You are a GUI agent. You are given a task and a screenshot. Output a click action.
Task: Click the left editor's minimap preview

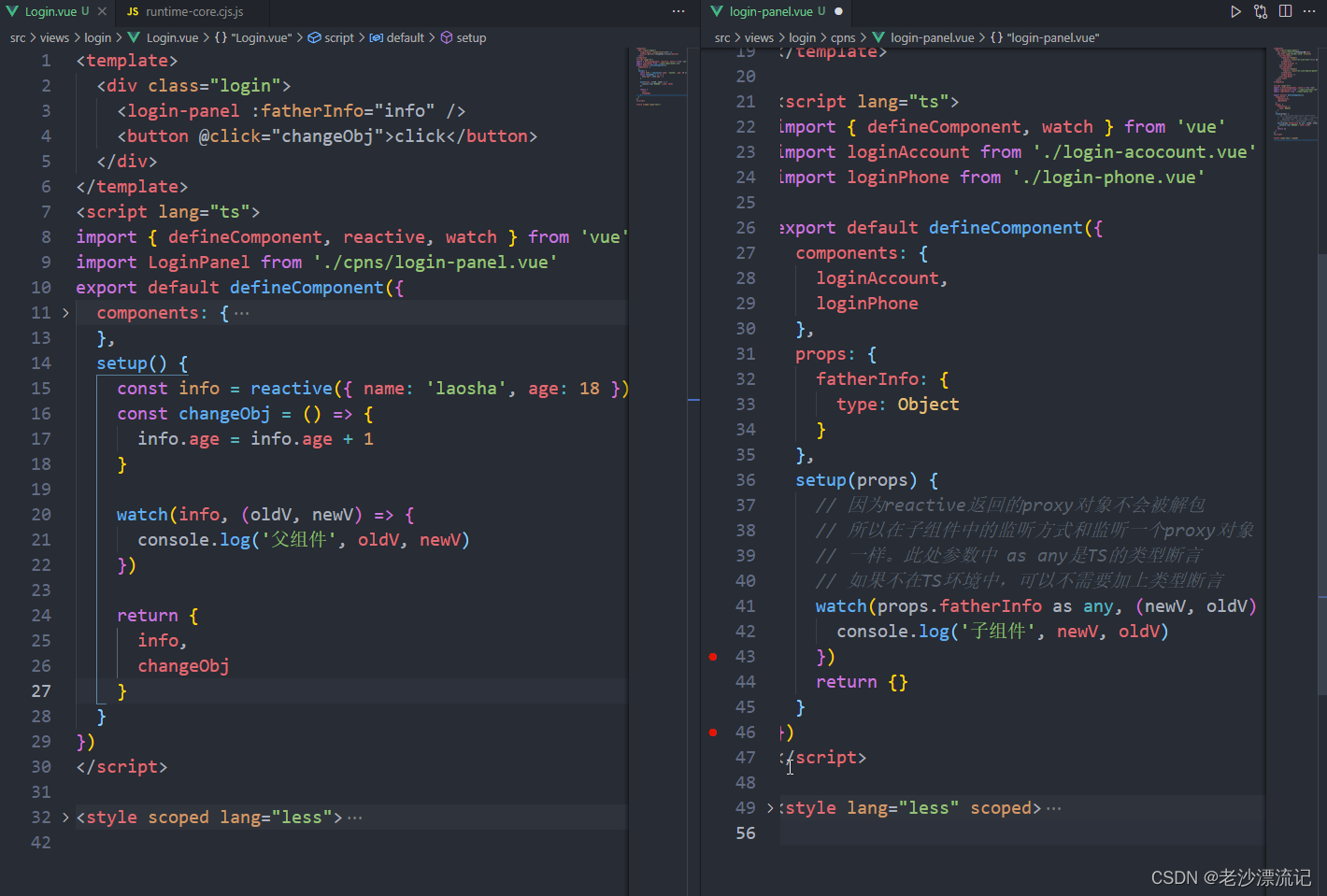click(662, 77)
